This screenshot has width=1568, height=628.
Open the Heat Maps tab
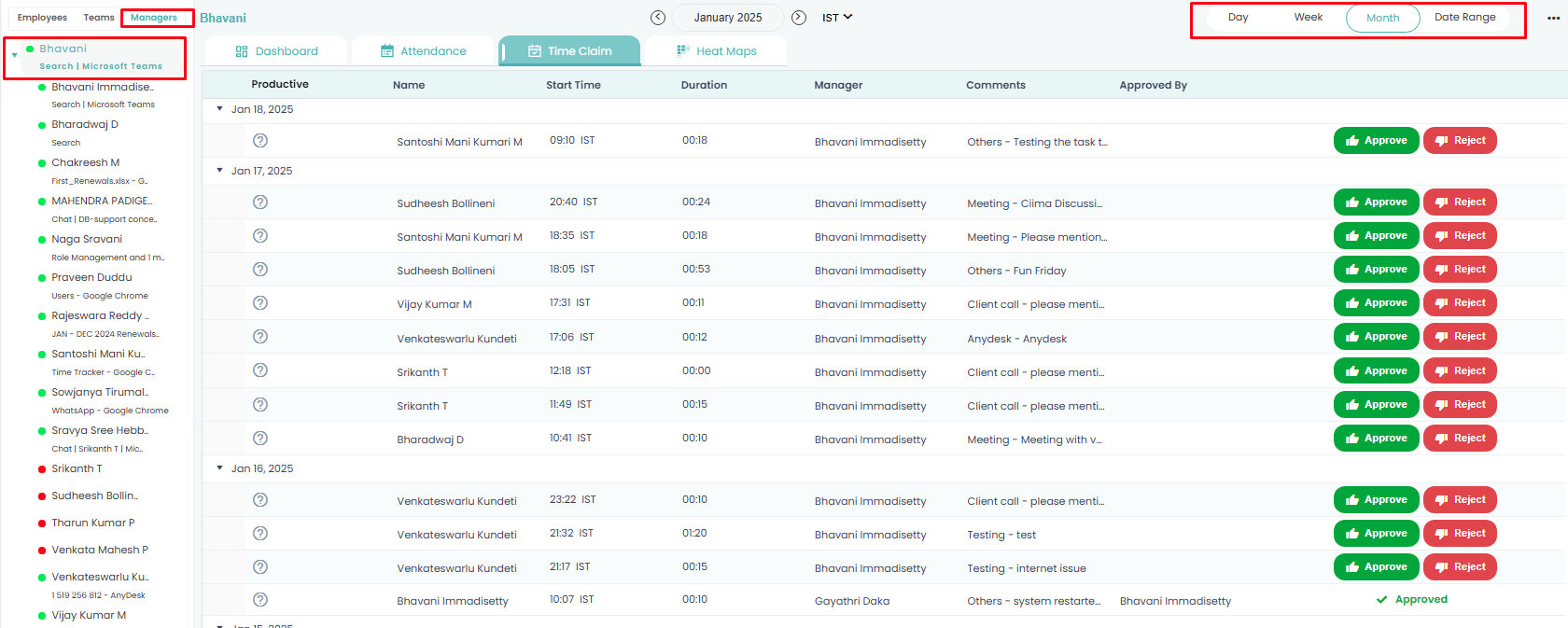coord(716,51)
